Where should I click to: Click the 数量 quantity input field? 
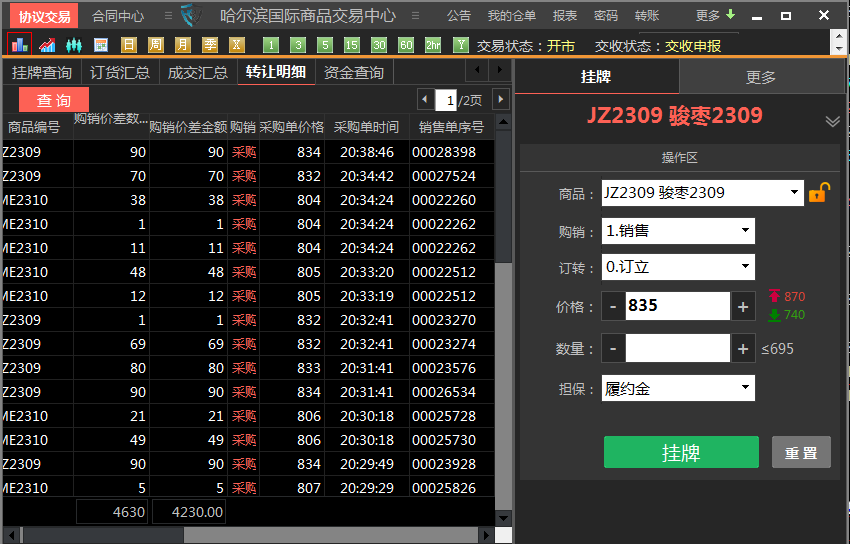click(x=677, y=348)
